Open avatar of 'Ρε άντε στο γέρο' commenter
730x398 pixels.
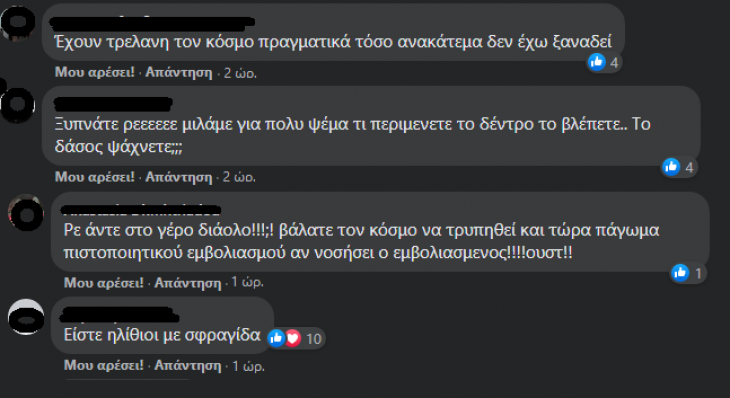[26, 213]
